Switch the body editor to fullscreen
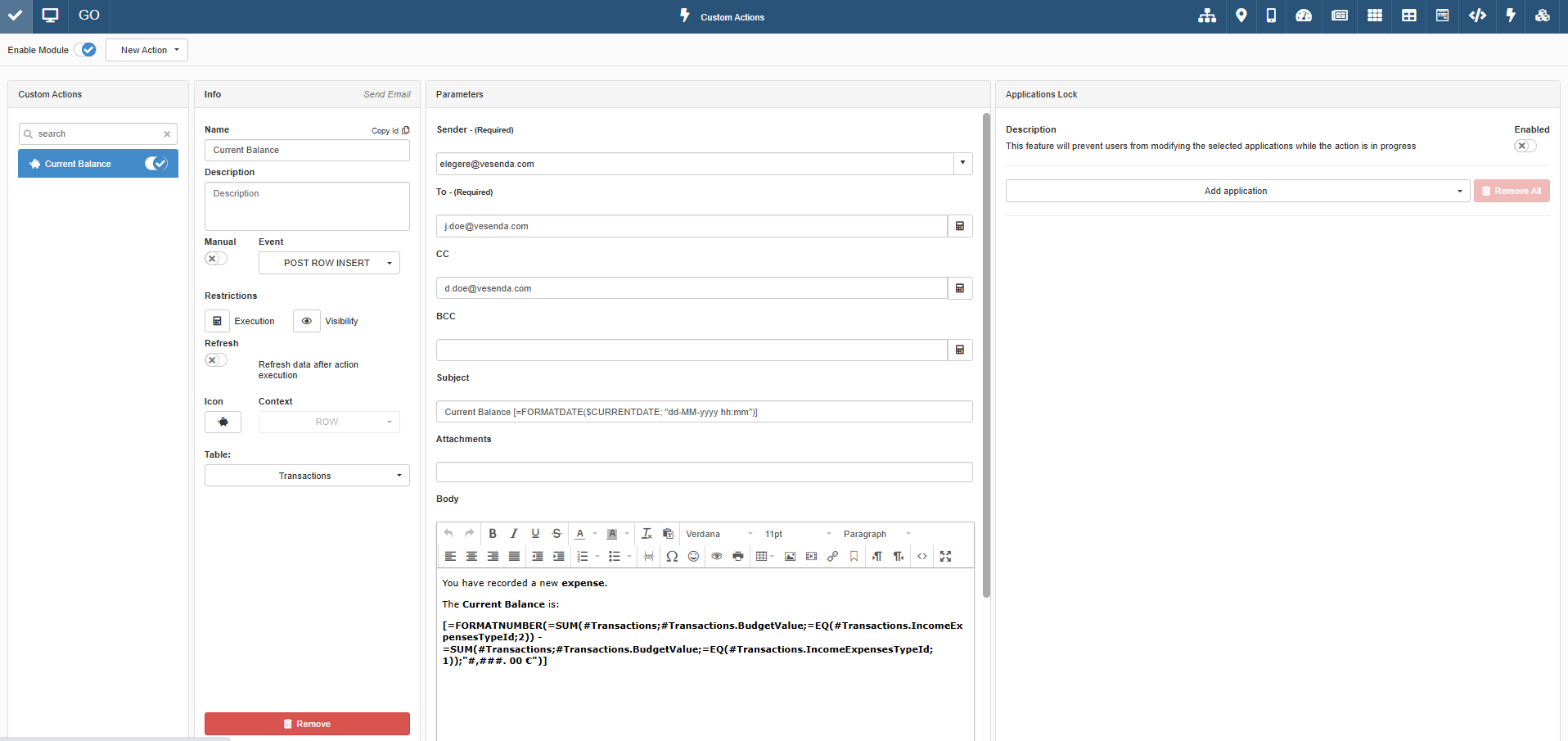1568x741 pixels. [x=945, y=557]
